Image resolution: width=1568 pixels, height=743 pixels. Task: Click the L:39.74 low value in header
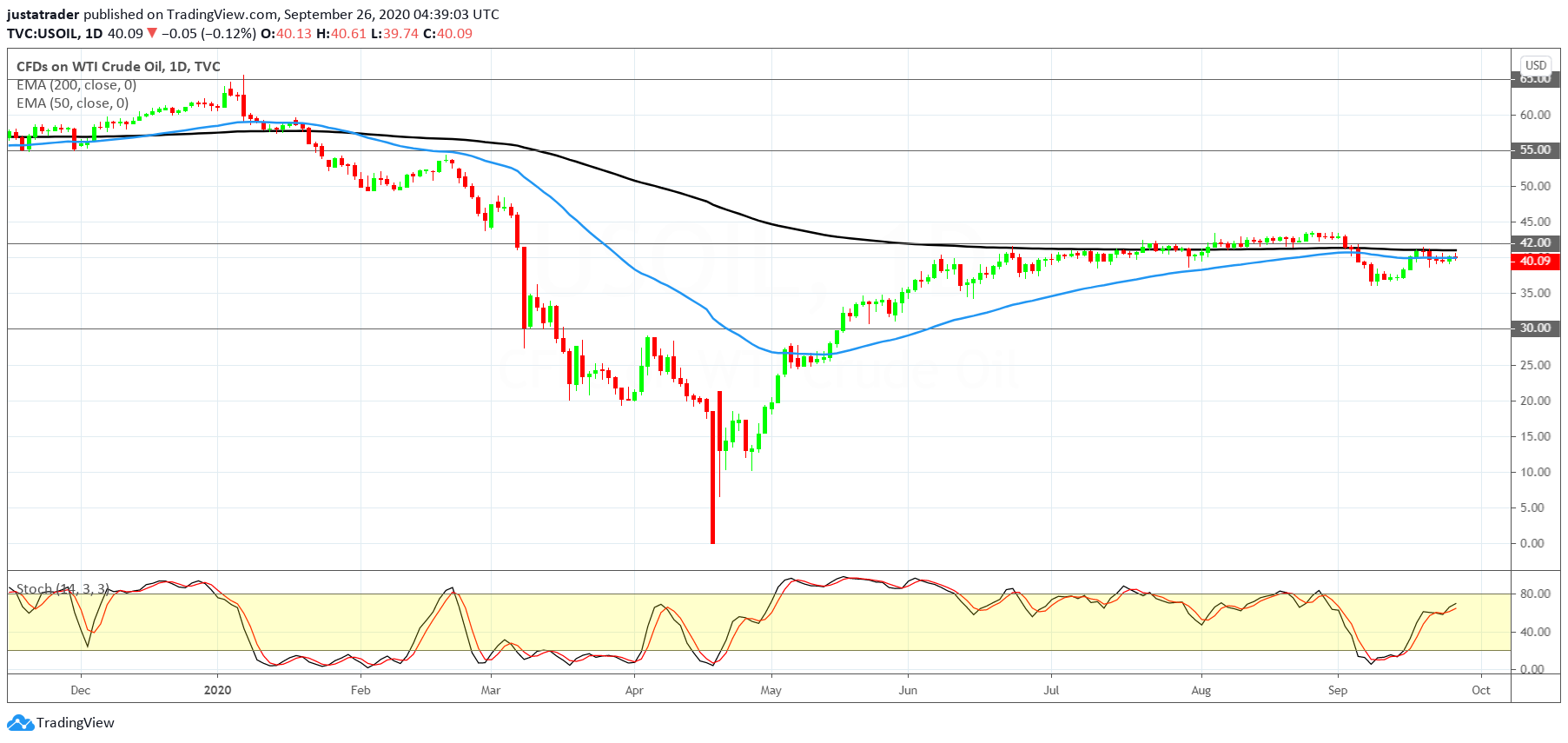[394, 34]
